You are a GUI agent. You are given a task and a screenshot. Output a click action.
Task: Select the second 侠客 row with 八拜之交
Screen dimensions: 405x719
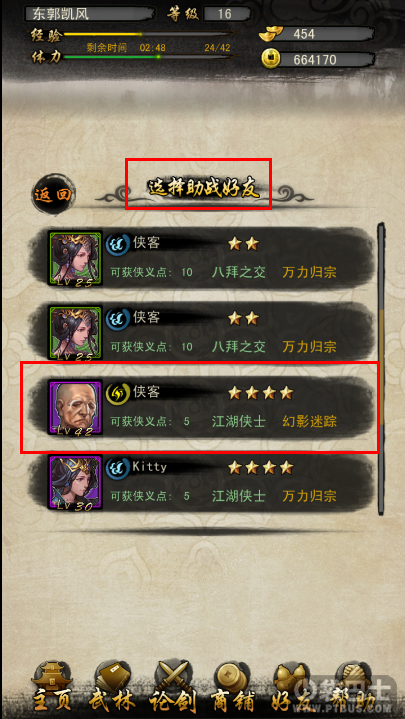point(202,333)
